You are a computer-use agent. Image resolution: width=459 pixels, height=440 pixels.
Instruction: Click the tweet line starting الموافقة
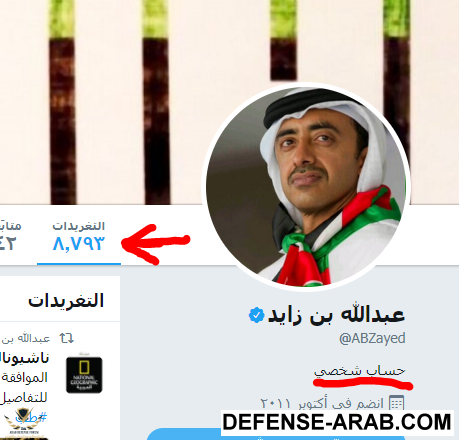pos(24,378)
